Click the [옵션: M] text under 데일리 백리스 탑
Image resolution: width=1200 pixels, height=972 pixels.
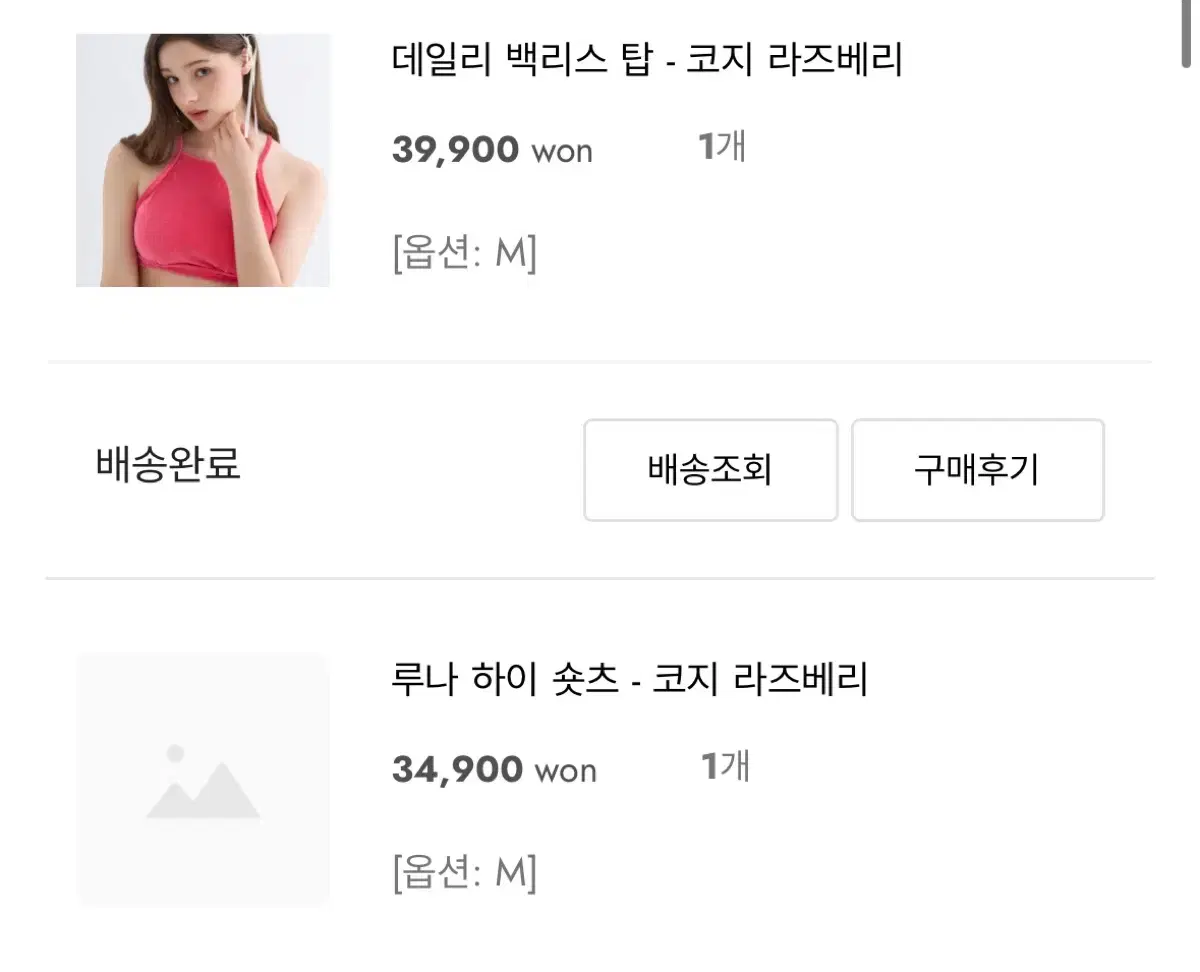(x=464, y=253)
